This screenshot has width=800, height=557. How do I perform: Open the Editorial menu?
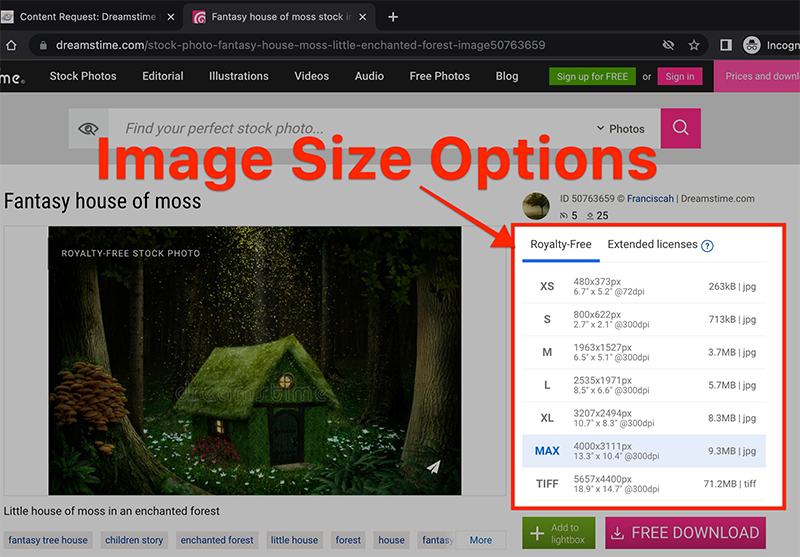[163, 76]
